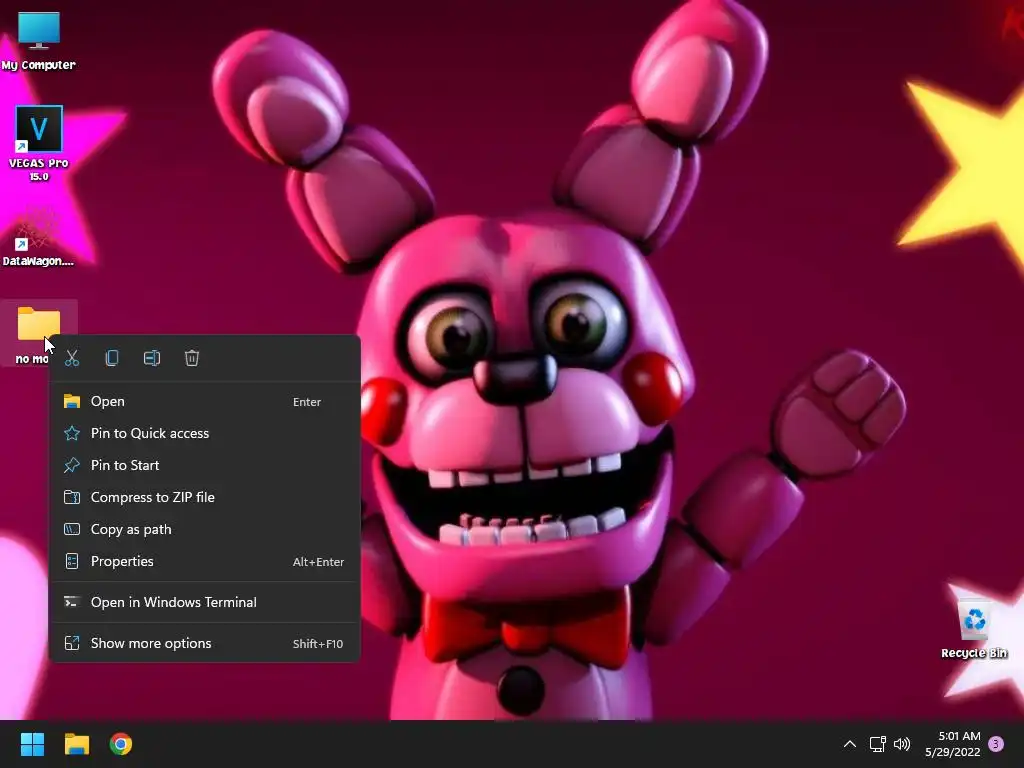Select the My Computer desktop icon
This screenshot has width=1024, height=768.
click(x=39, y=40)
